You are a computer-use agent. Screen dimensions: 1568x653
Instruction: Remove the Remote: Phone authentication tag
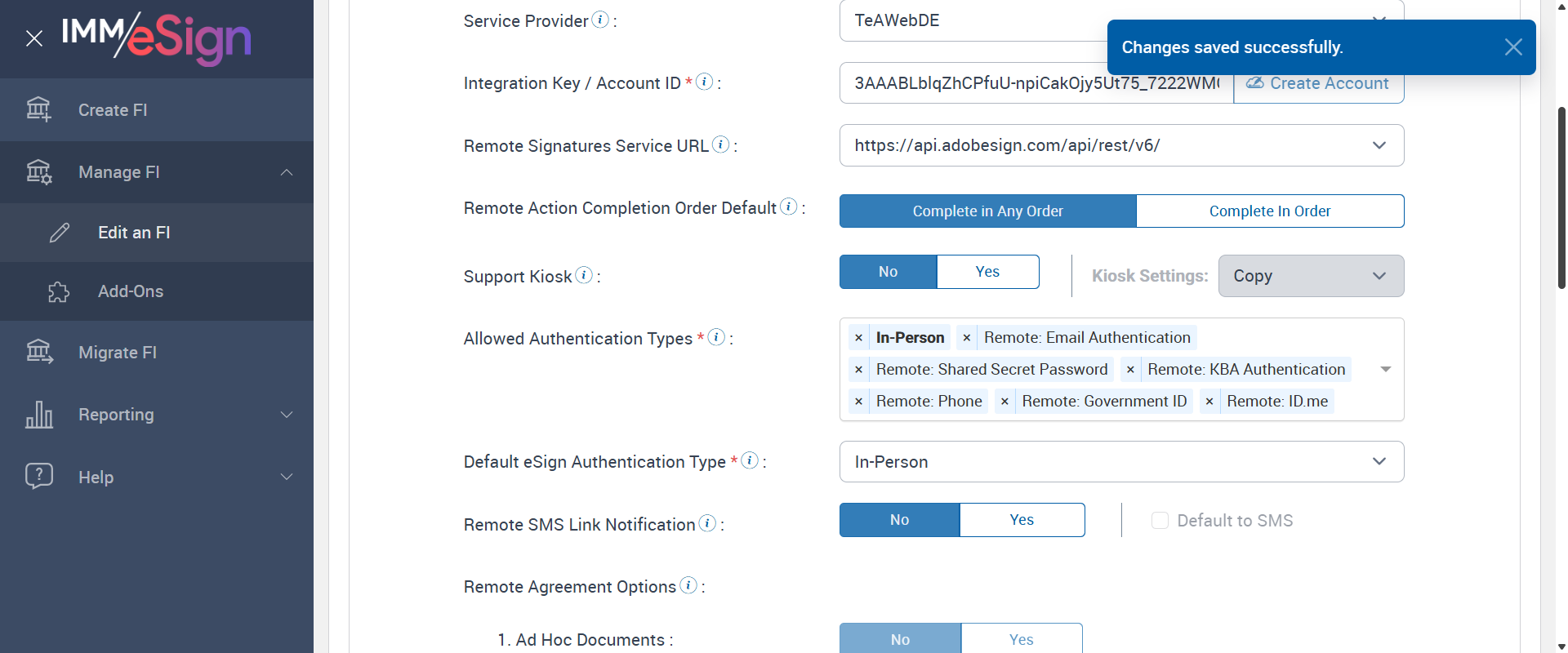coord(858,402)
